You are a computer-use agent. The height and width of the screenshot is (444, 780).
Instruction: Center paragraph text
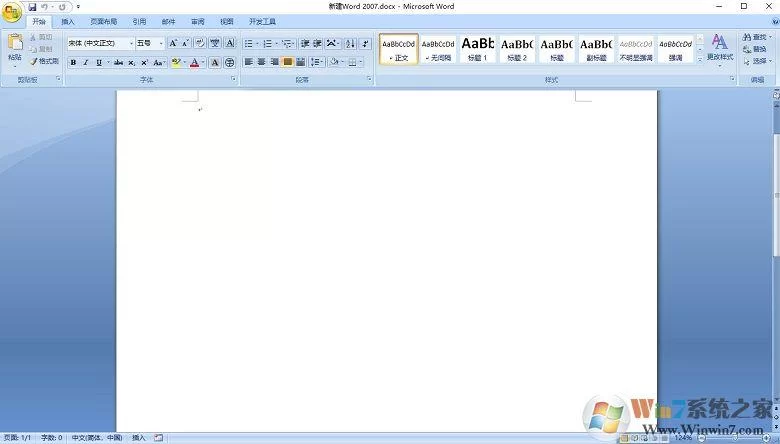(261, 62)
